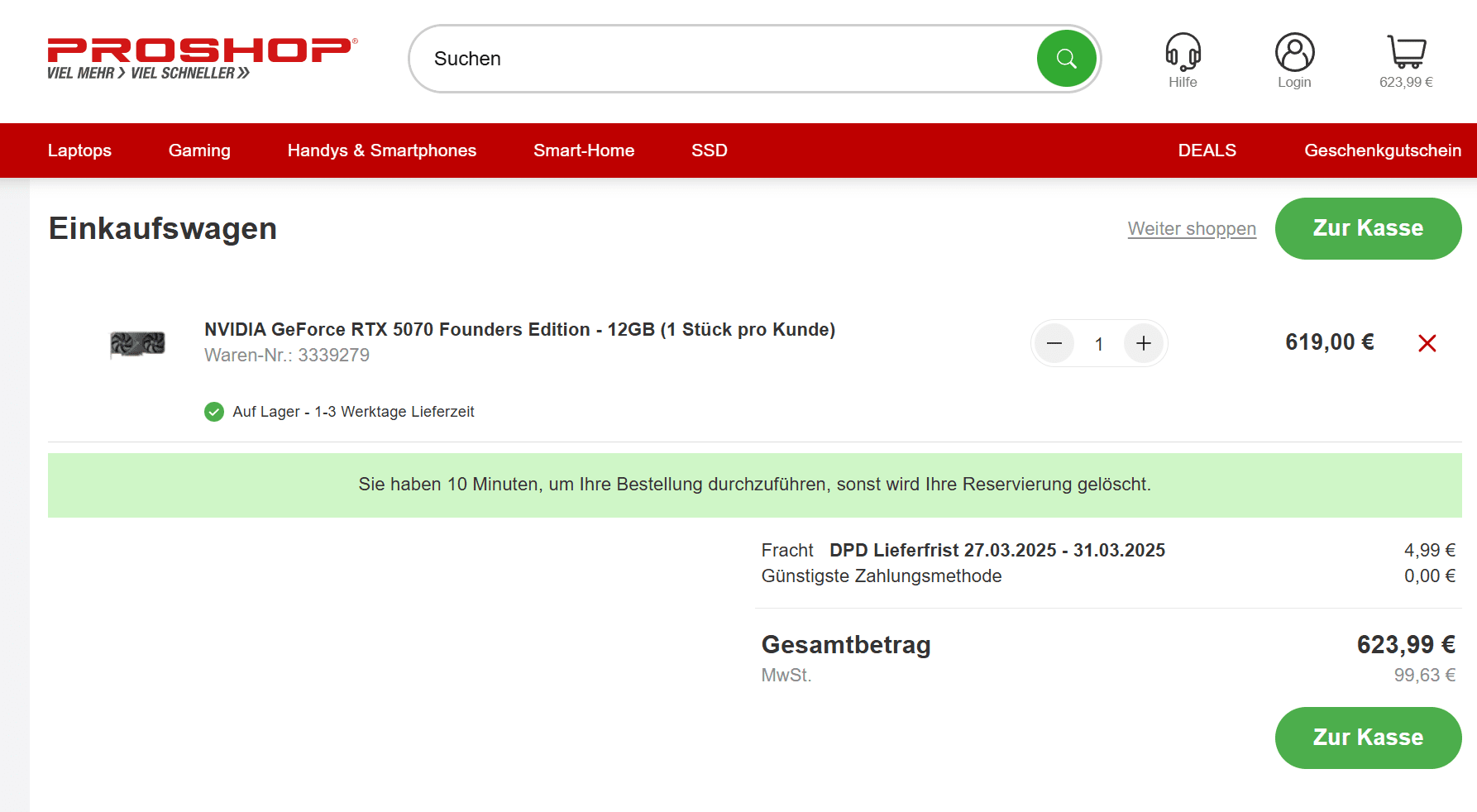The height and width of the screenshot is (812, 1477).
Task: Click DPD Lieferfrist 27.03.2025 - 31.03.2025
Action: click(997, 551)
